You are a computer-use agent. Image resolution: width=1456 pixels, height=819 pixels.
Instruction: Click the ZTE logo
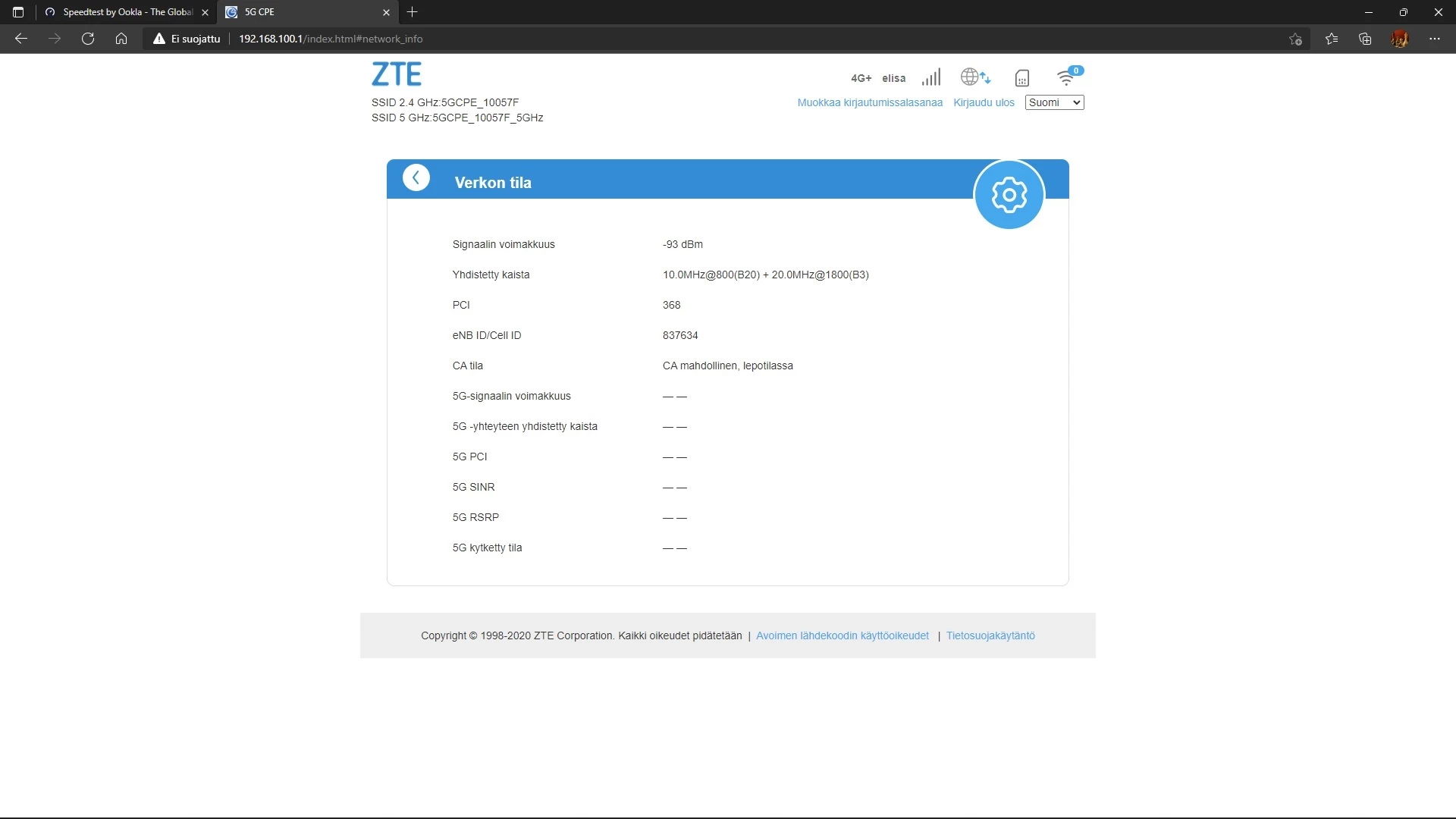pyautogui.click(x=397, y=74)
